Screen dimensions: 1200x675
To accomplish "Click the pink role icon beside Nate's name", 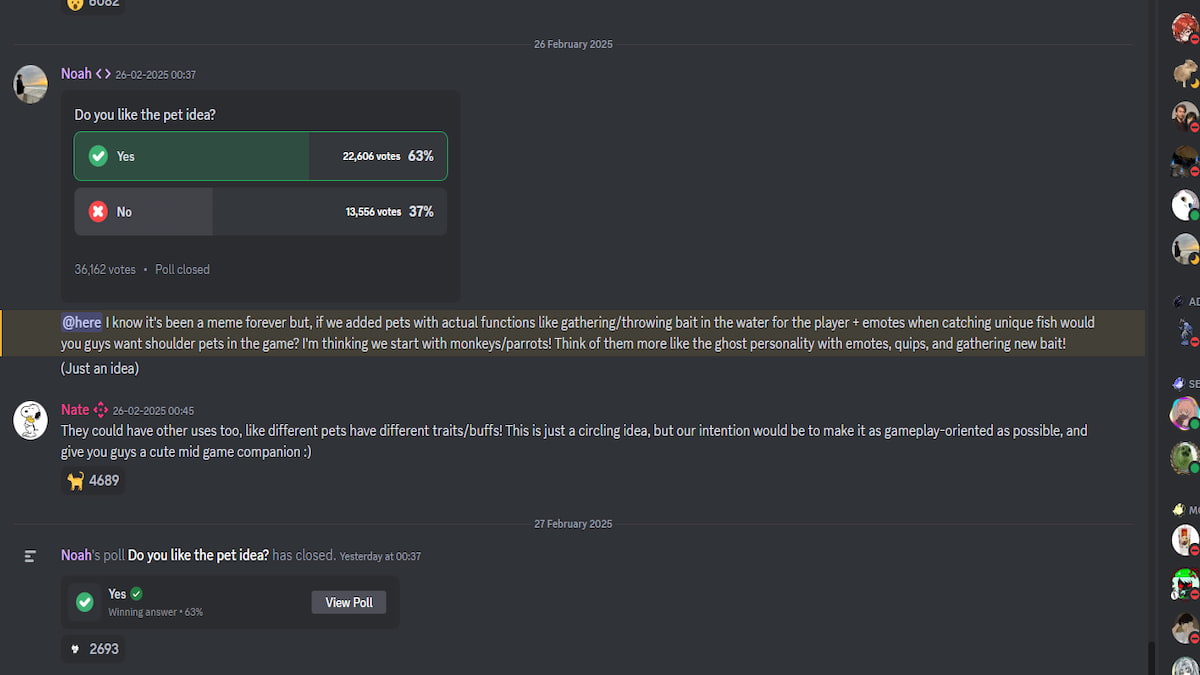I will point(100,410).
